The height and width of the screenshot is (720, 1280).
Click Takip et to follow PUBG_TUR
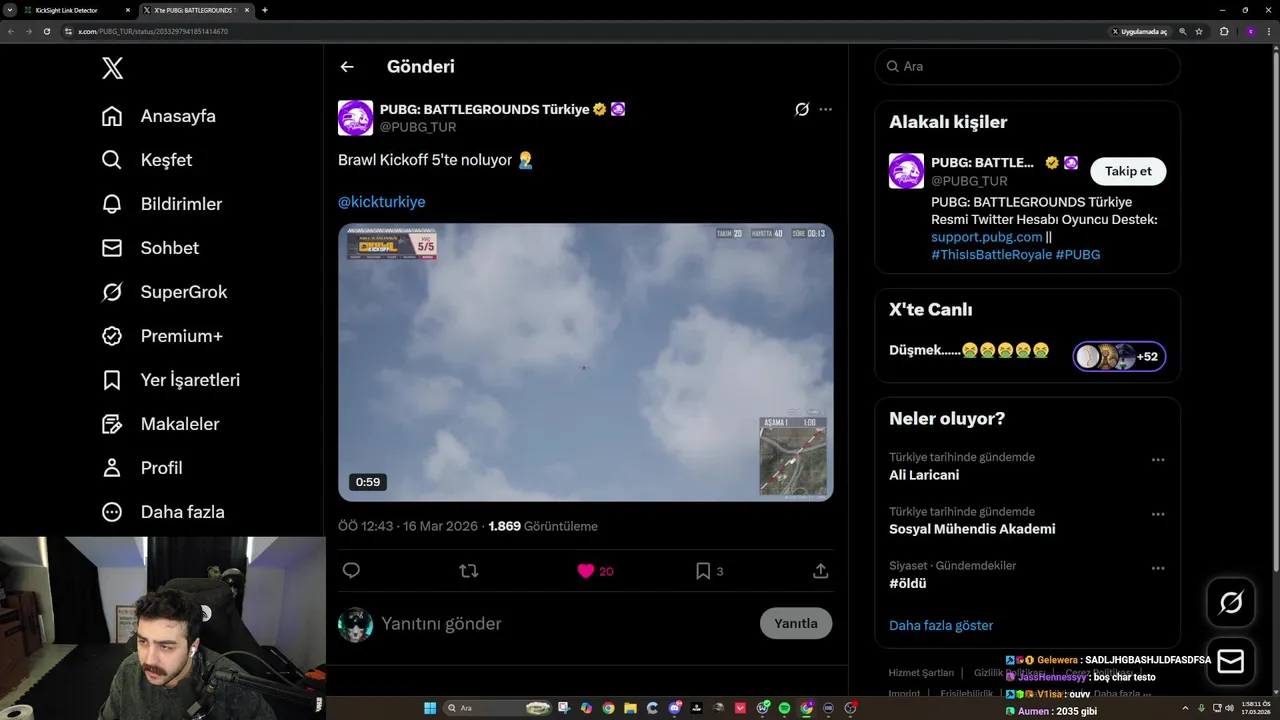(x=1128, y=171)
